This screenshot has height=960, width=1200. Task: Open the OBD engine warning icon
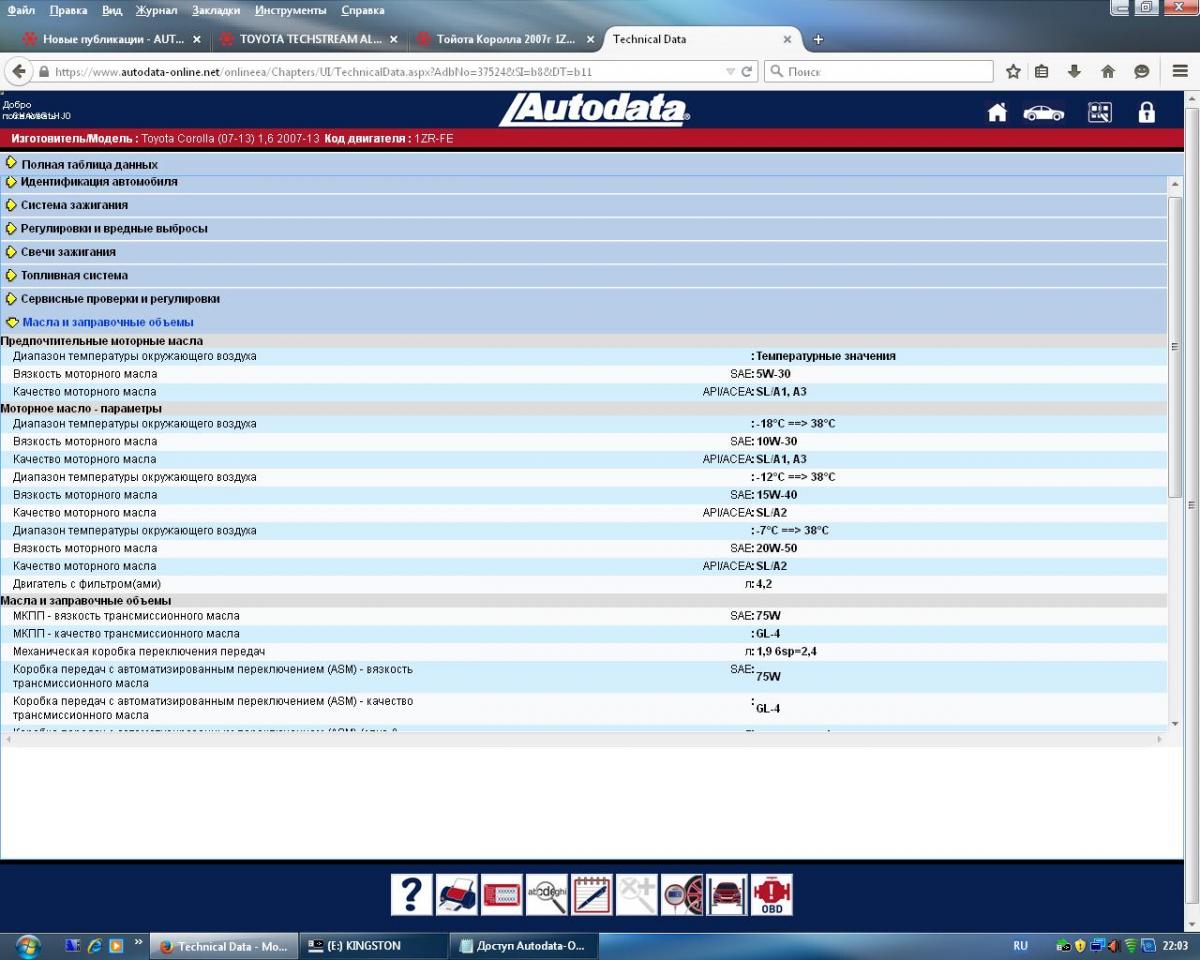772,895
